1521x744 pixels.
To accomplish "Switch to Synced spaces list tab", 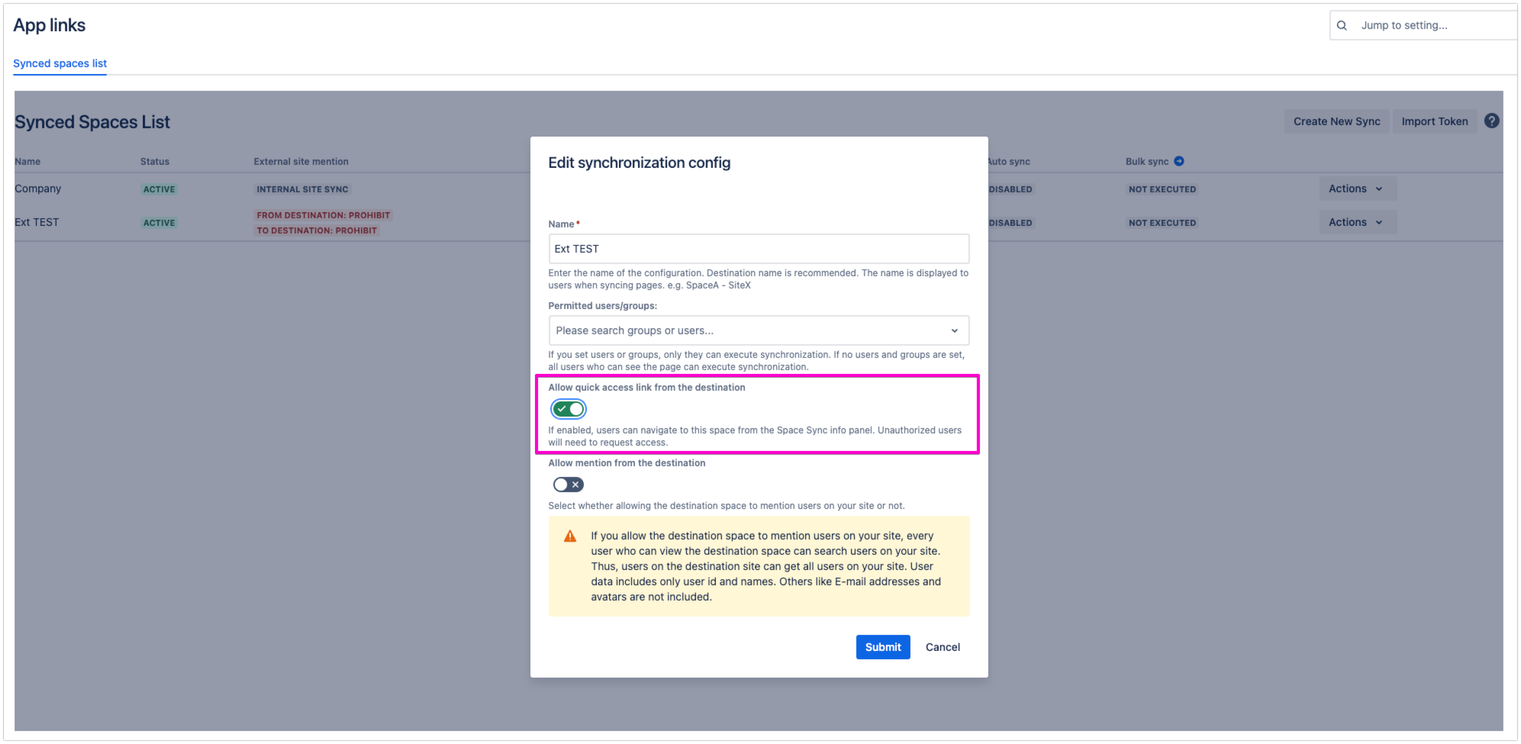I will coord(60,64).
